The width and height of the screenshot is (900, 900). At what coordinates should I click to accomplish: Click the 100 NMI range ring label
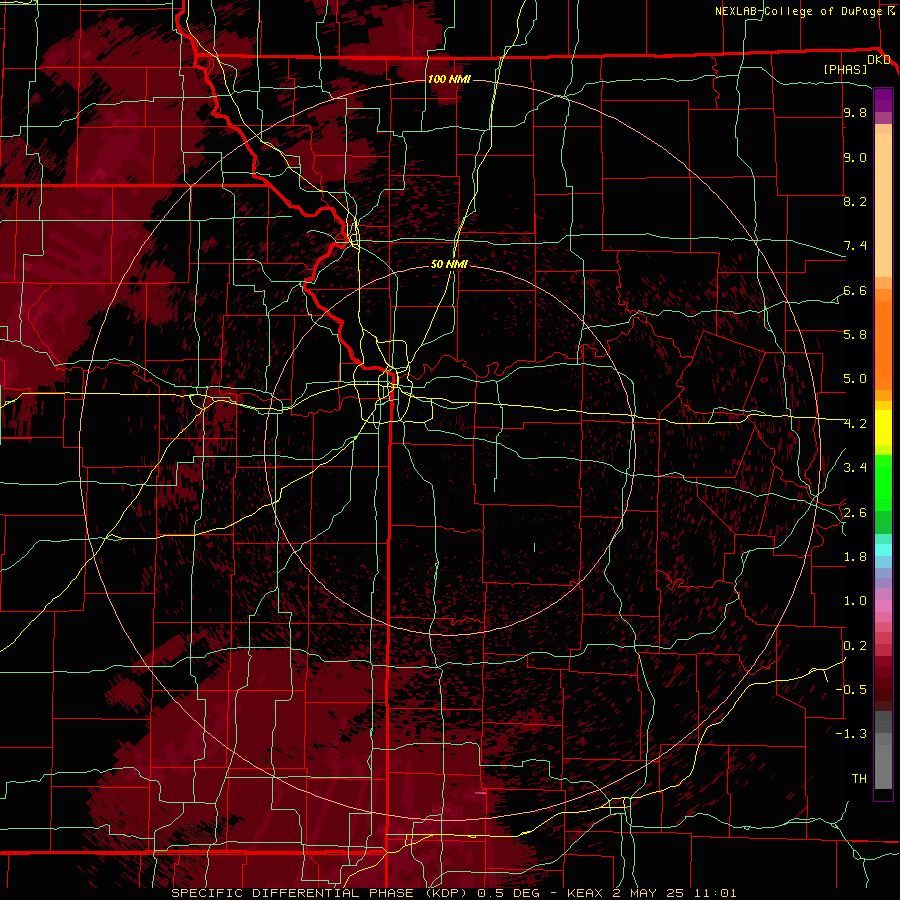click(x=449, y=79)
